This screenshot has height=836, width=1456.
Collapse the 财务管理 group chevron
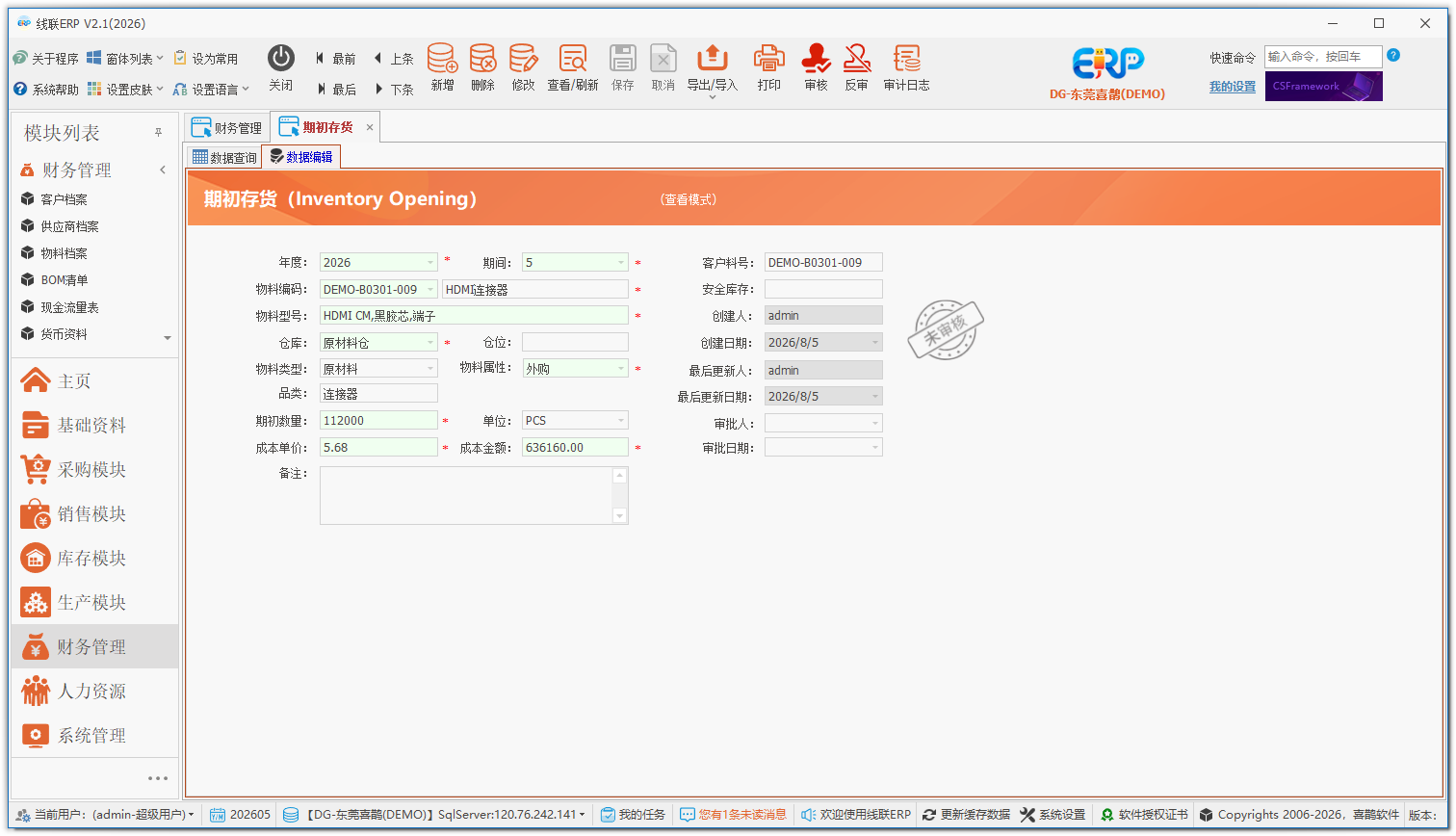pos(163,170)
